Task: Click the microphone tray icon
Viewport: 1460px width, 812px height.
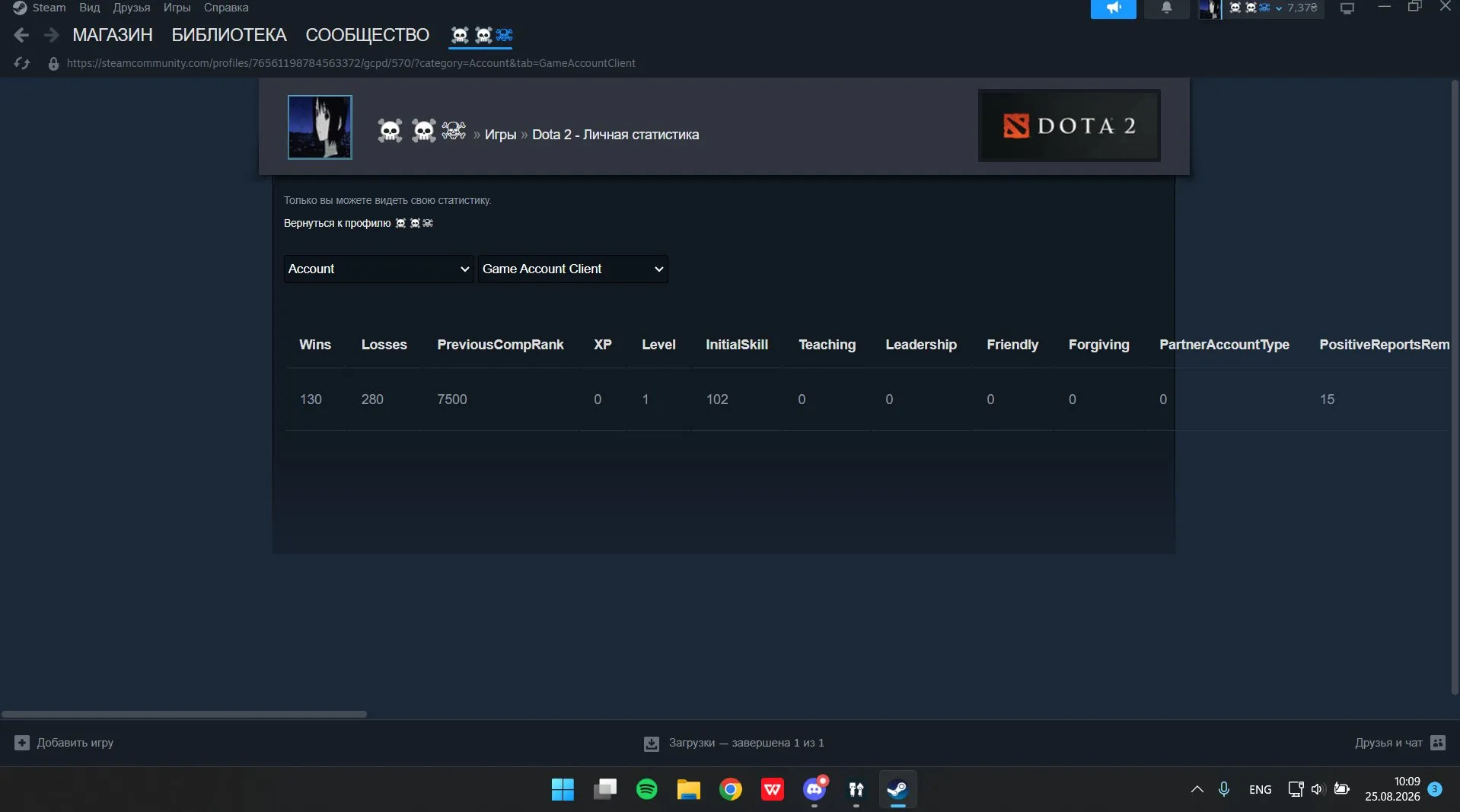Action: 1224,789
